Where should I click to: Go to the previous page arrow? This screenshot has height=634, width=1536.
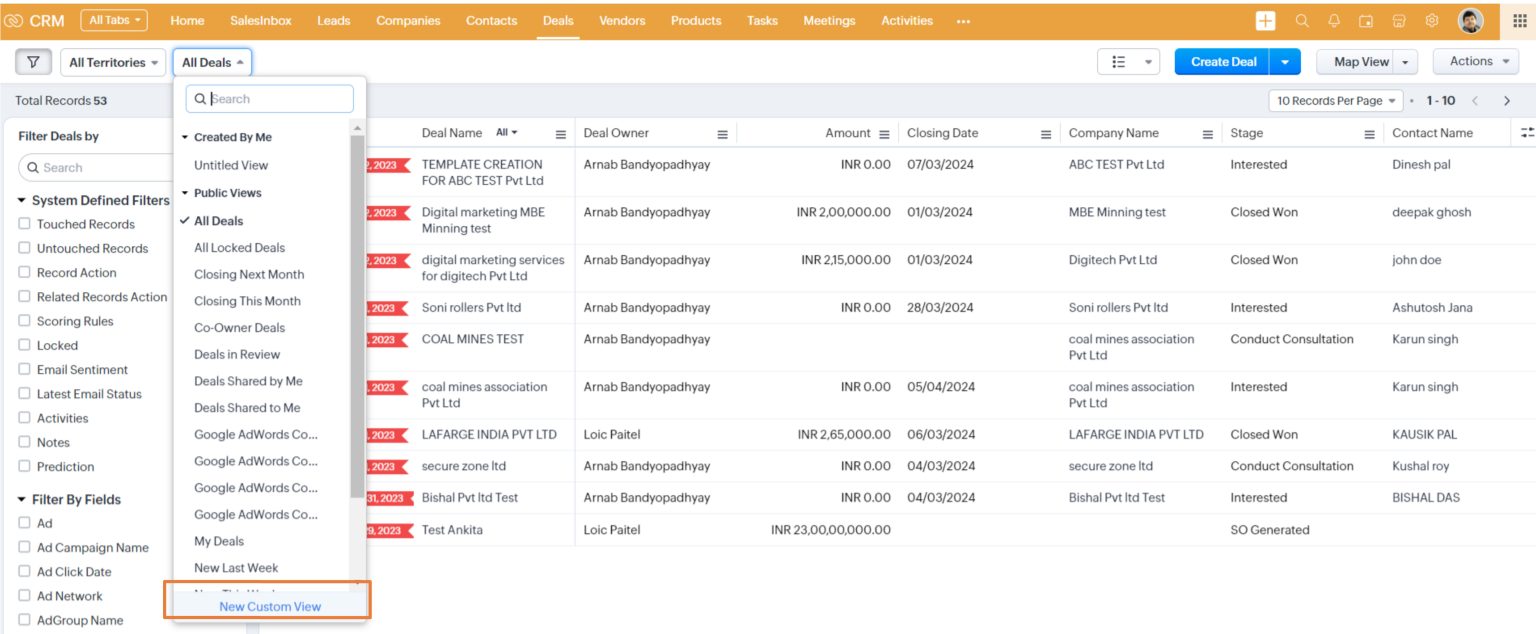point(1474,101)
